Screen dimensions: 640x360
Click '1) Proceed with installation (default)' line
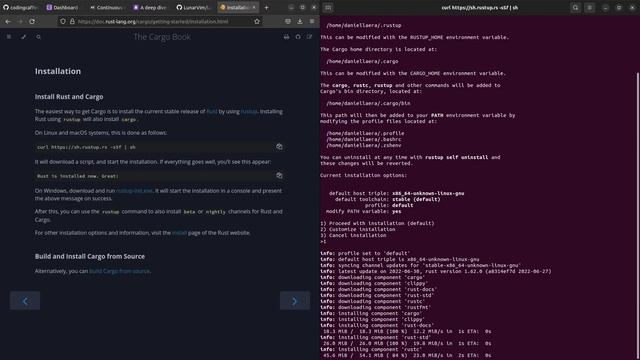coord(377,223)
